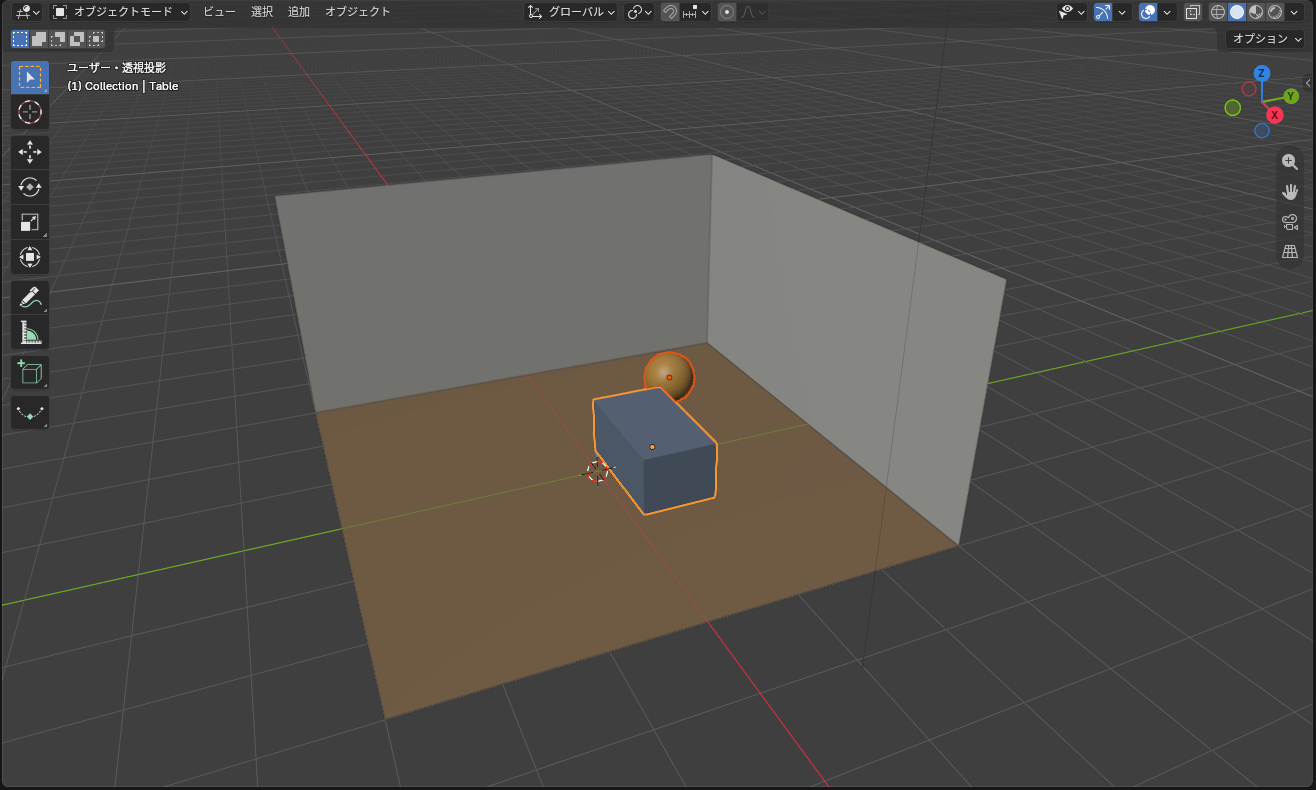This screenshot has width=1316, height=790.
Task: Open the オブジェクトモード mode dropdown
Action: 120,12
